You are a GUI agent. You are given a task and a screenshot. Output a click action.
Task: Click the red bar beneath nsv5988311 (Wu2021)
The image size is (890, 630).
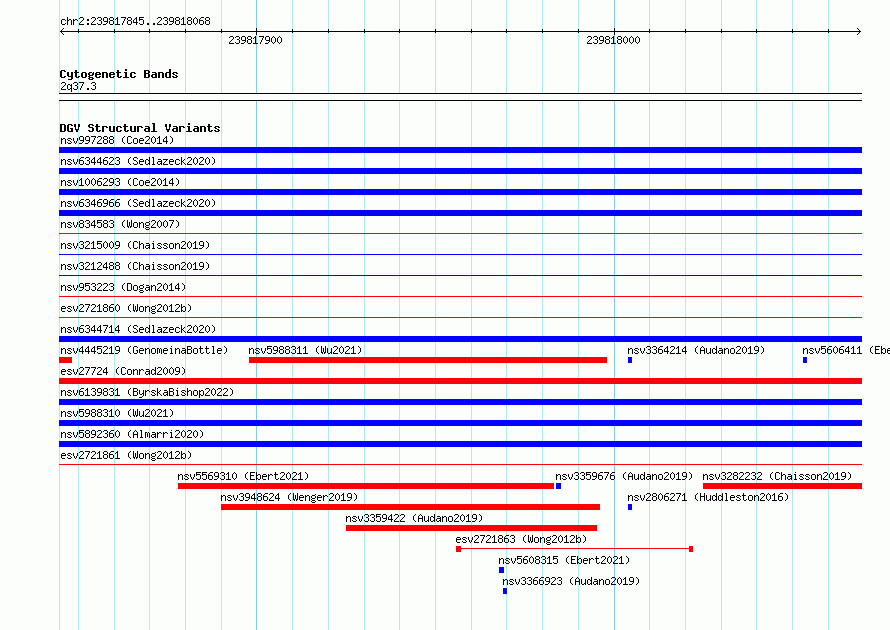(428, 360)
